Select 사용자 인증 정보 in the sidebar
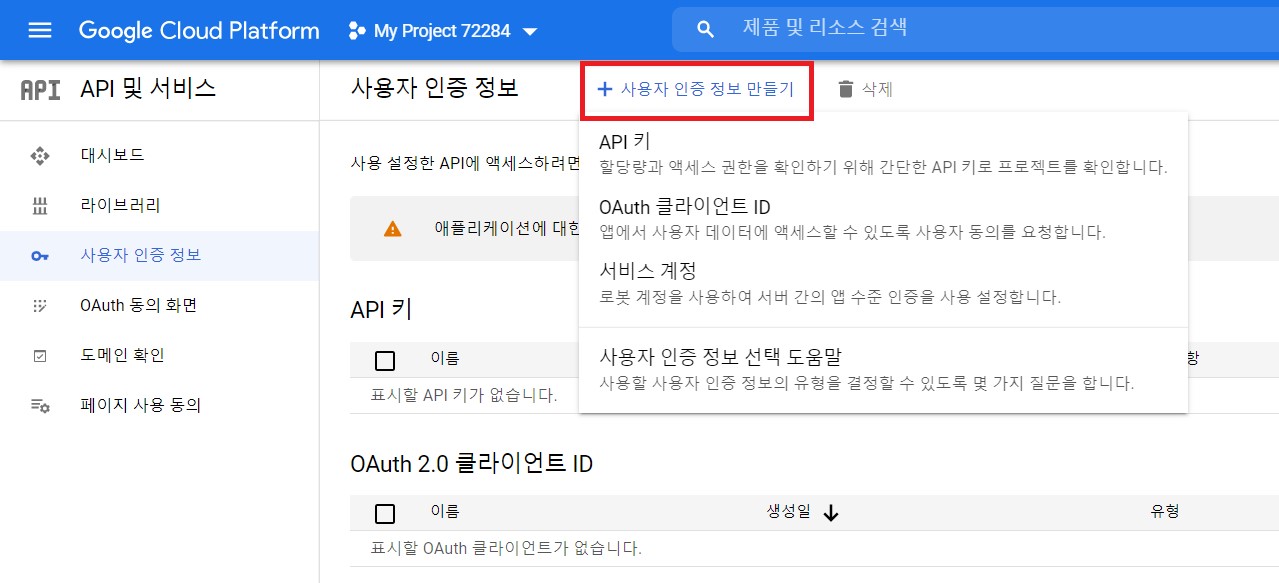 [159, 255]
